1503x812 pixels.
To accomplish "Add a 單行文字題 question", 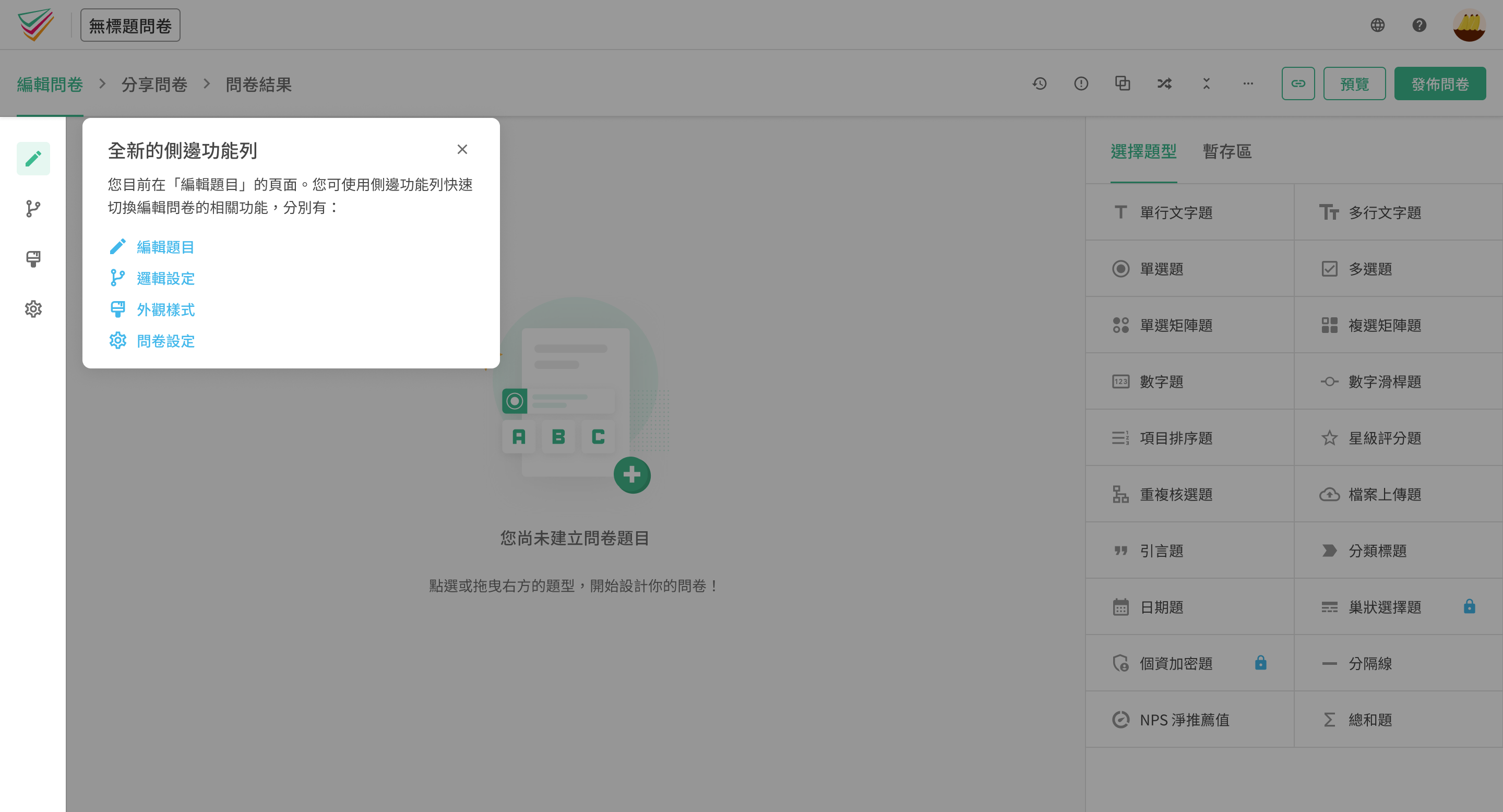I will click(x=1190, y=212).
